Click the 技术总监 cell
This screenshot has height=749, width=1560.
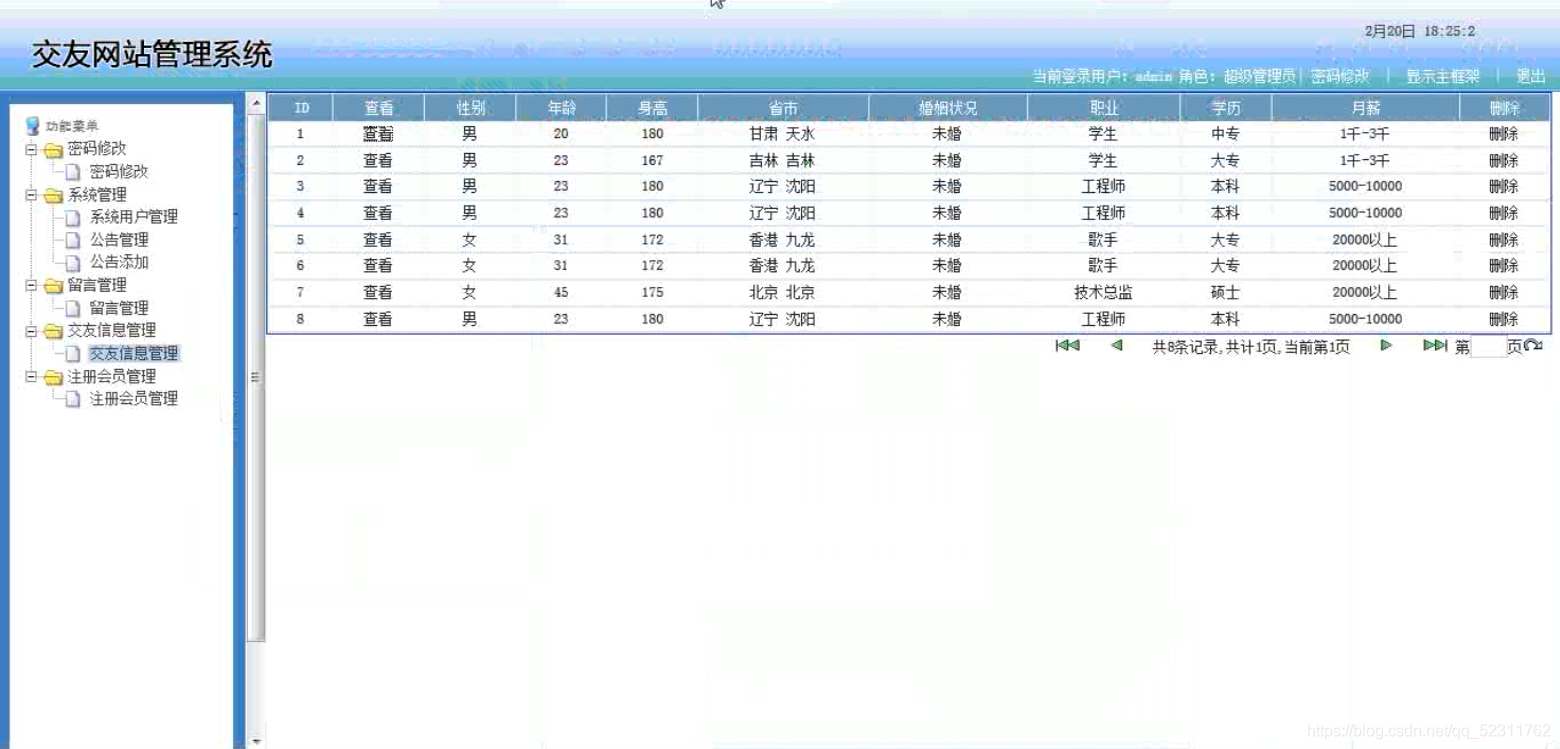pyautogui.click(x=1103, y=293)
